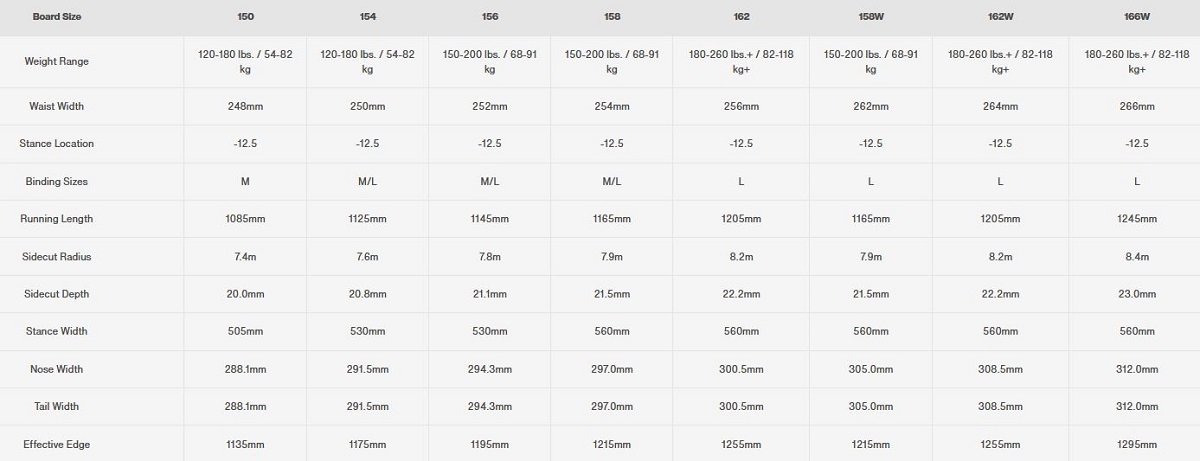This screenshot has height=461, width=1200.
Task: Select the Stance Location row label
Action: tap(57, 144)
